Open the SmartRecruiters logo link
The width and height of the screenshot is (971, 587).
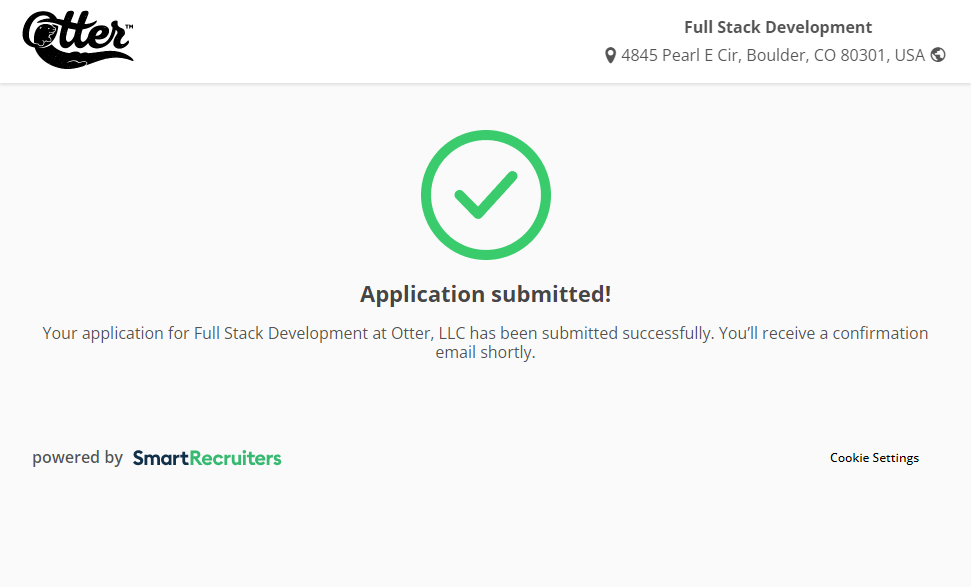[207, 458]
